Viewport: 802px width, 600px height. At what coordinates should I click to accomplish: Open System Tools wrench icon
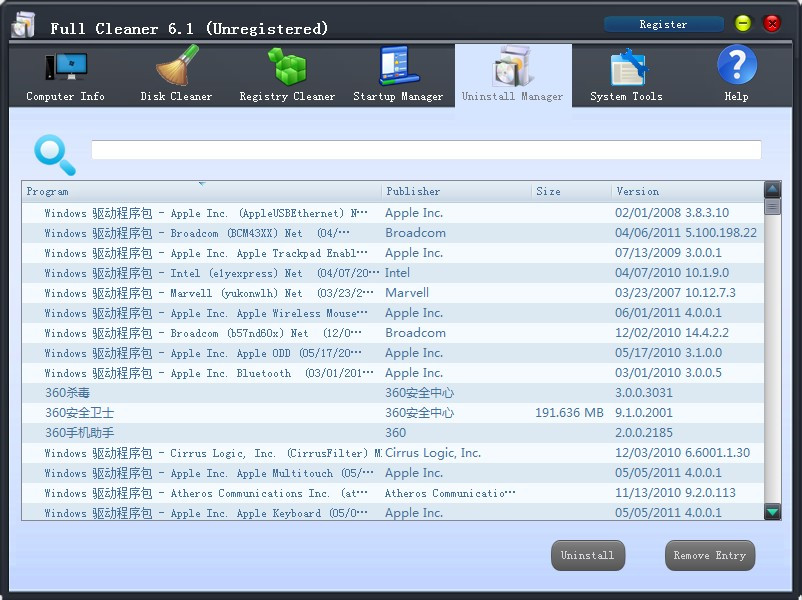pyautogui.click(x=629, y=67)
